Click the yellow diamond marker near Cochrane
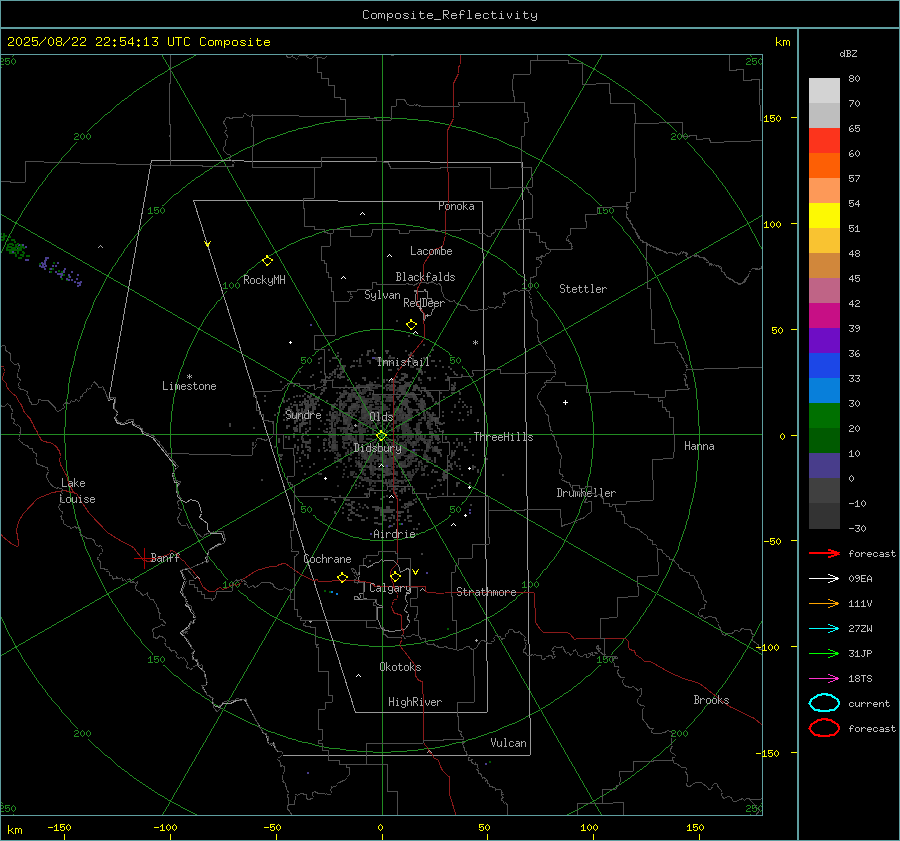The width and height of the screenshot is (900, 841). (x=342, y=577)
